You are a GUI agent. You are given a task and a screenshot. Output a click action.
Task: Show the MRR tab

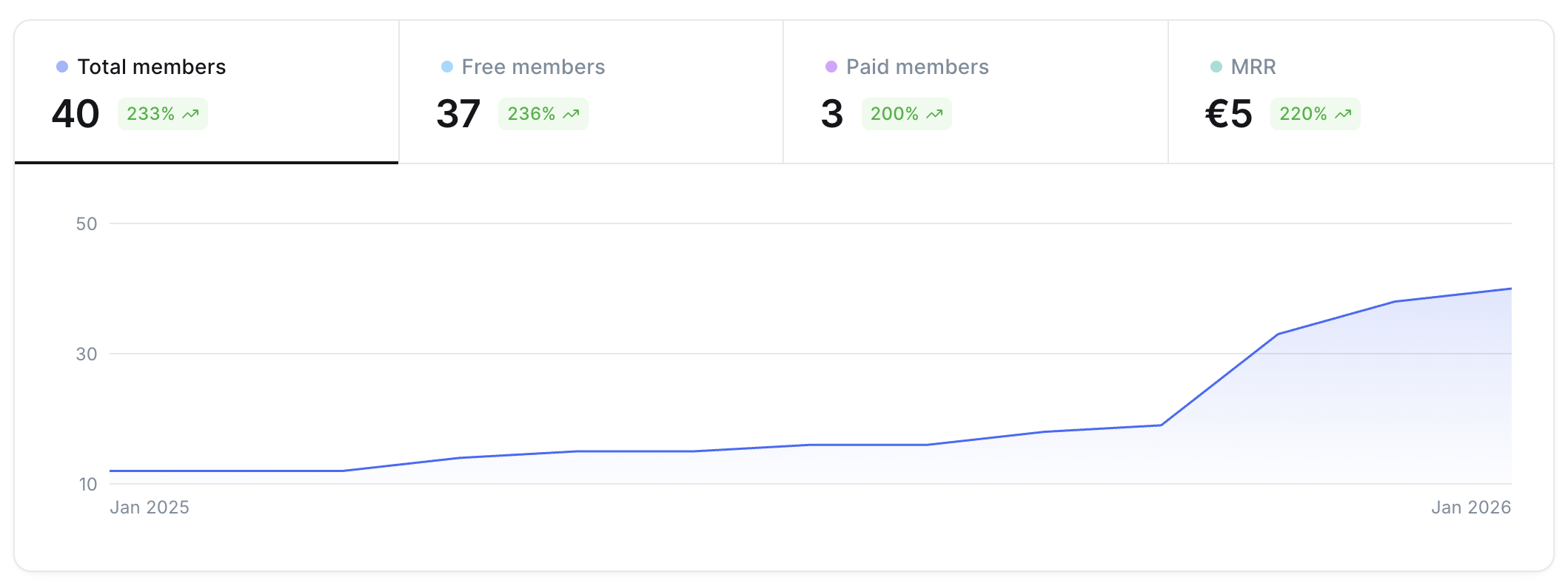(x=1361, y=92)
